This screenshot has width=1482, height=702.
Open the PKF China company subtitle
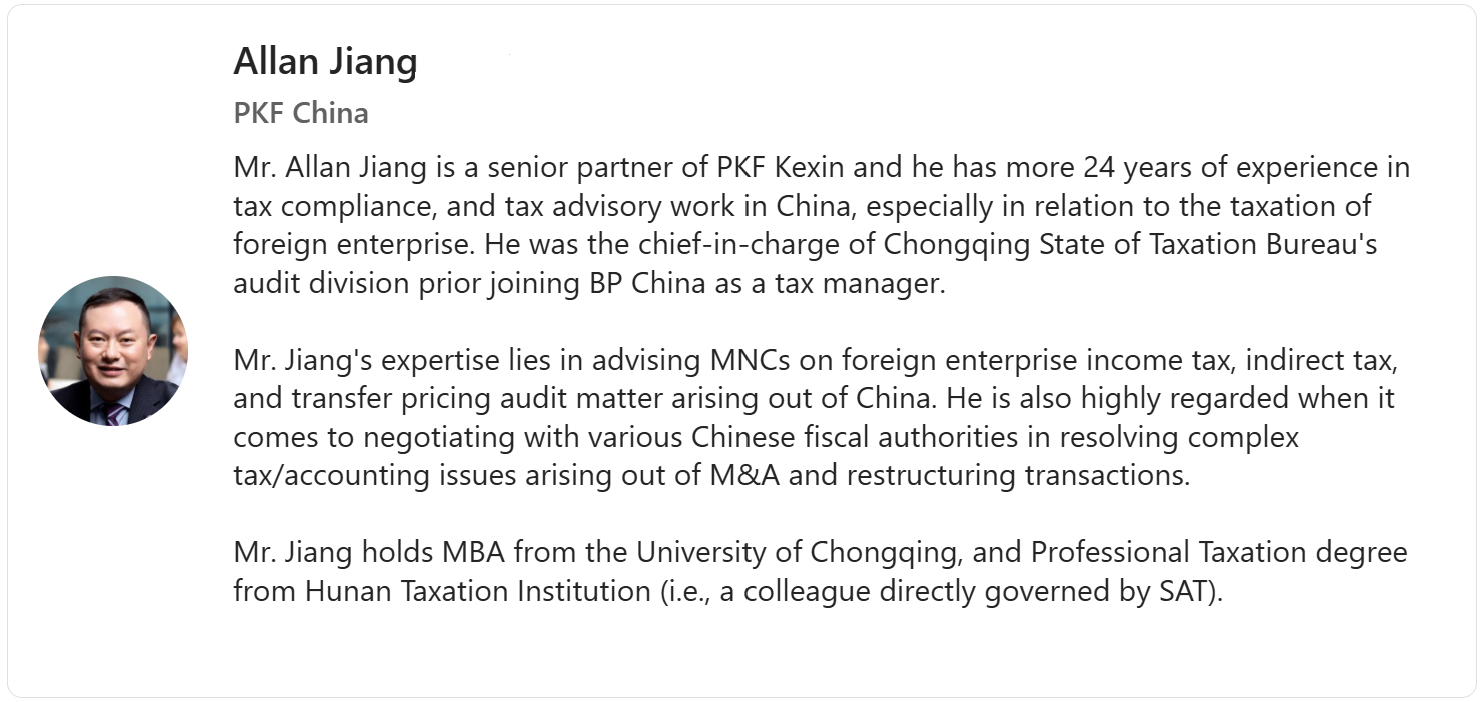coord(300,113)
